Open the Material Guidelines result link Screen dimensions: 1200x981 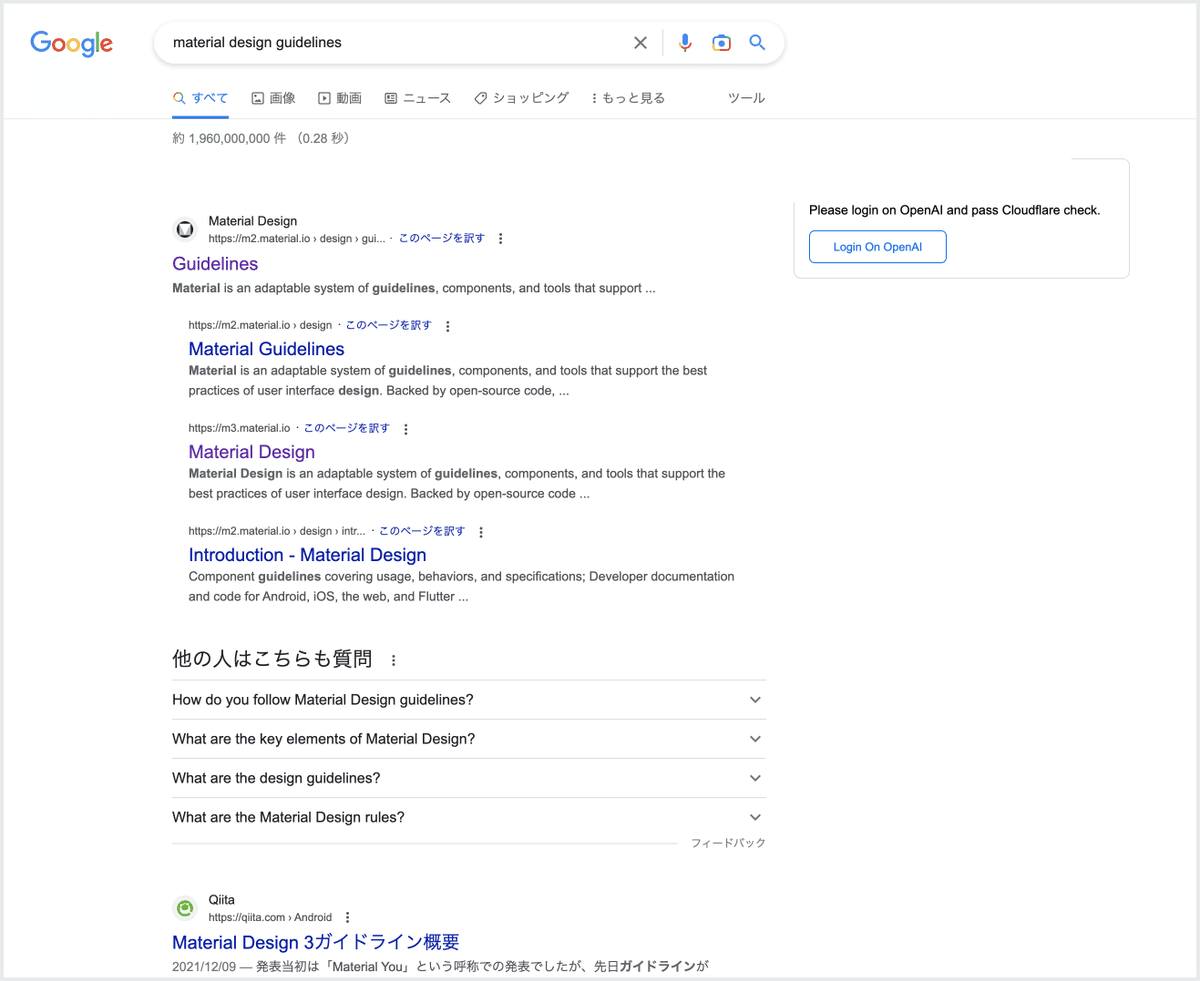coord(266,349)
